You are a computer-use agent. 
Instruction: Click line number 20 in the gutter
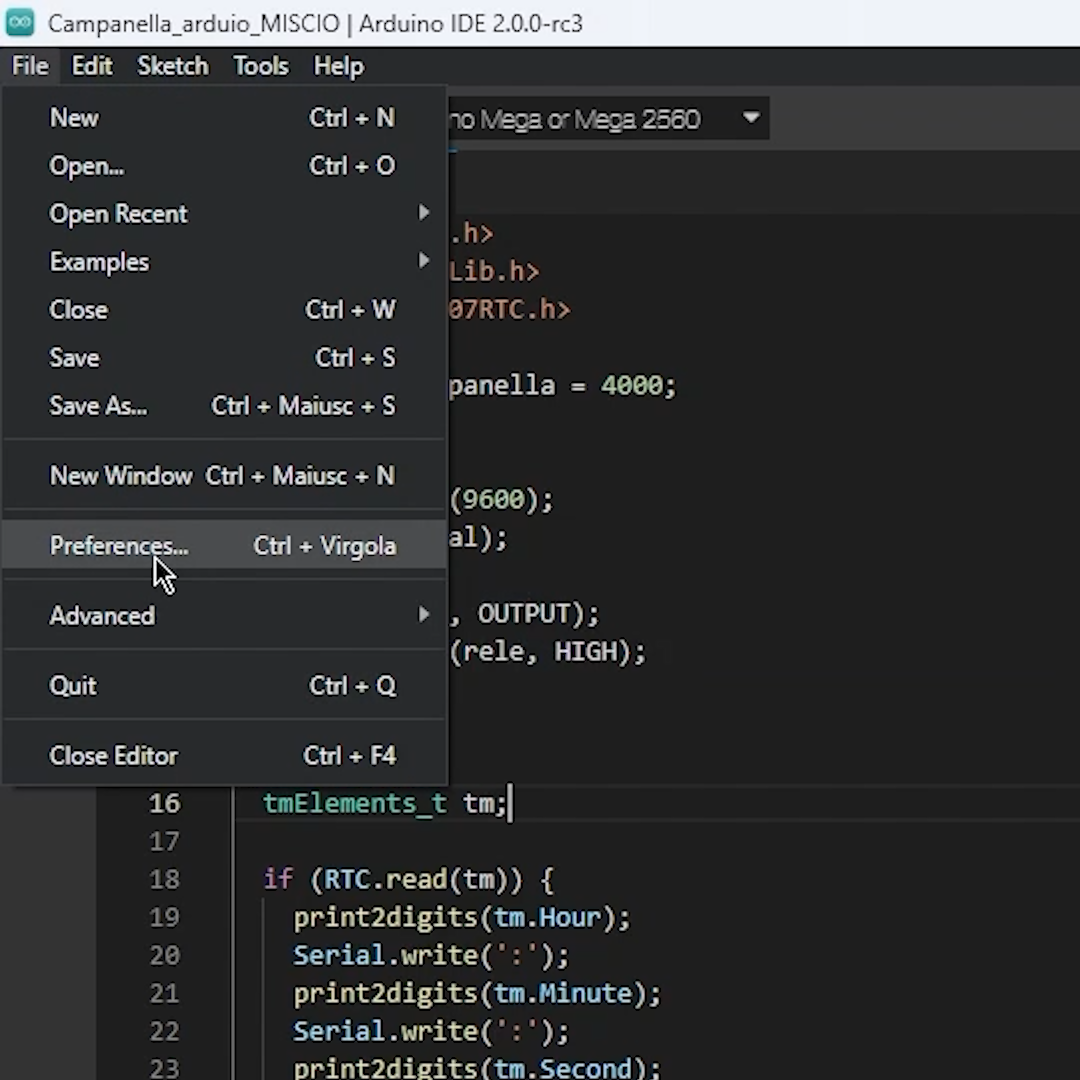[165, 955]
